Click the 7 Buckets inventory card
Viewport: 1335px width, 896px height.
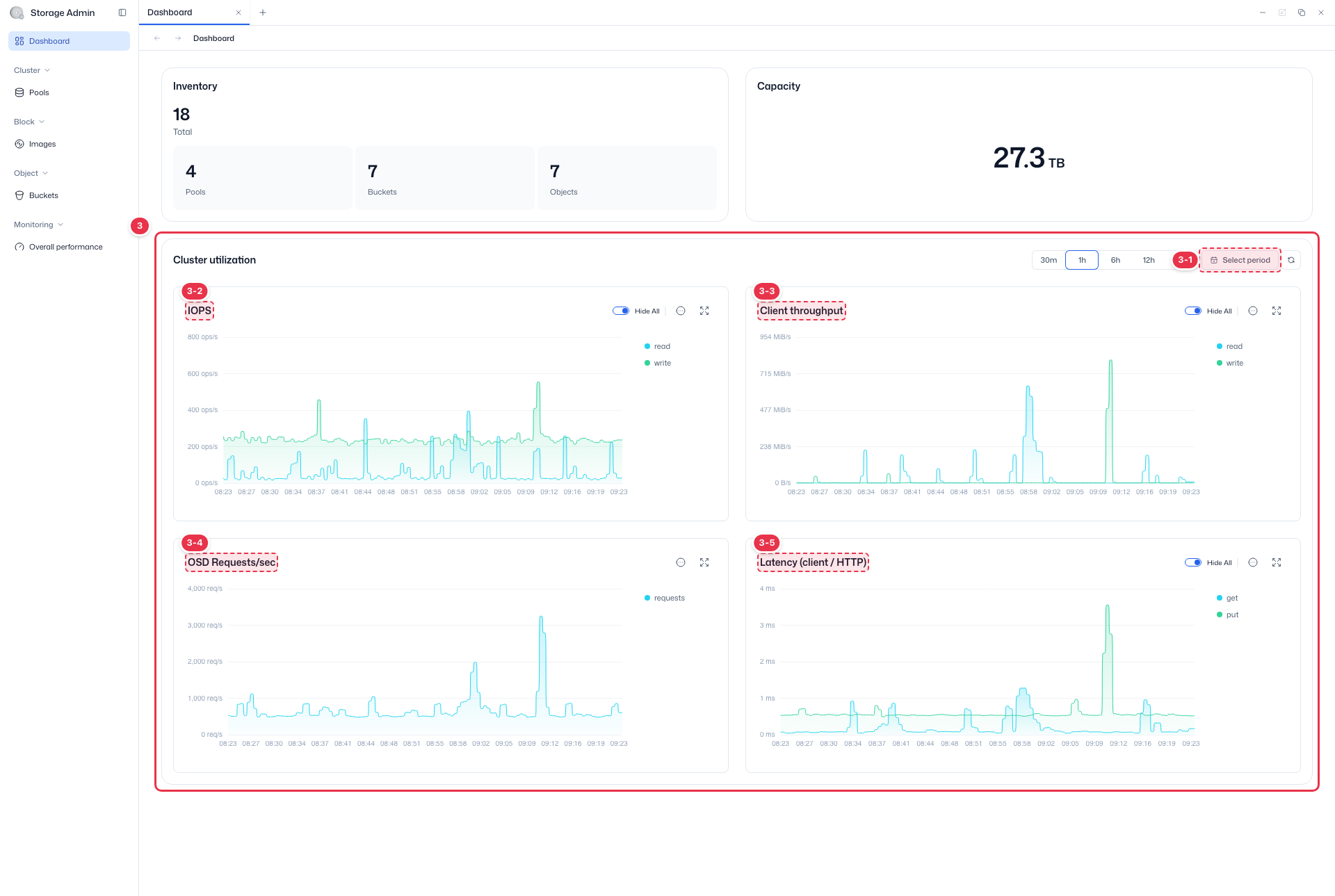pyautogui.click(x=445, y=178)
